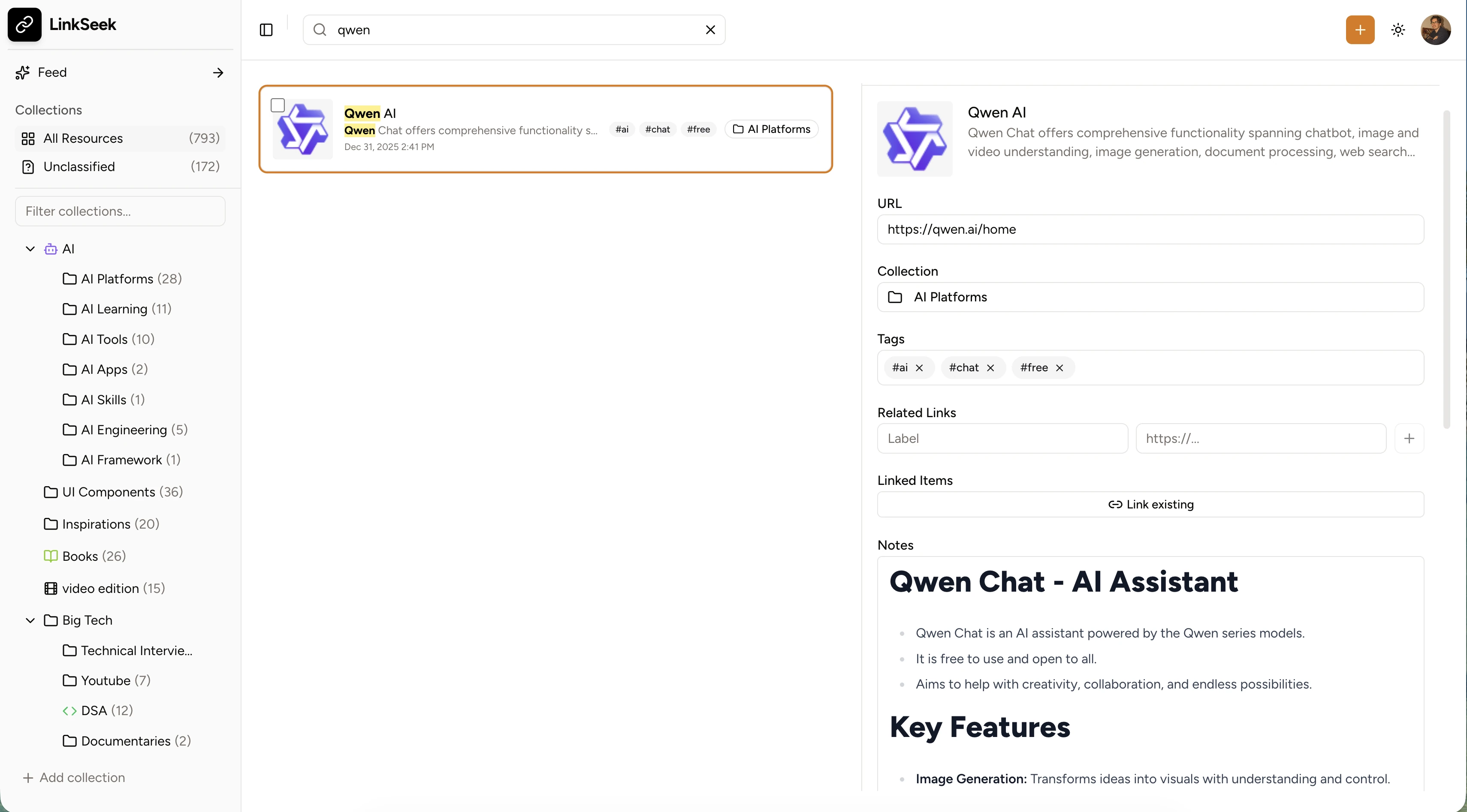The height and width of the screenshot is (812, 1467).
Task: Open Documentaries folder
Action: tap(127, 741)
